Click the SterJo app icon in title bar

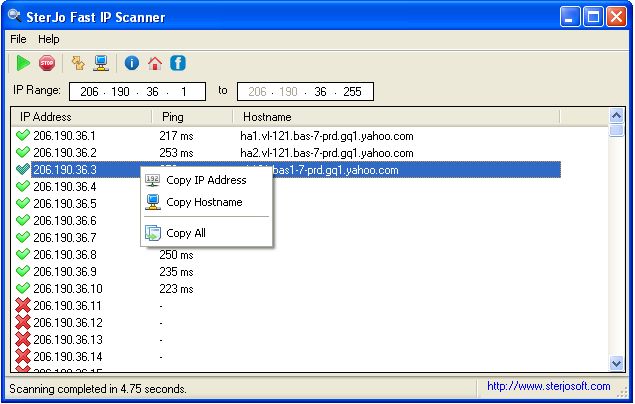[x=12, y=17]
